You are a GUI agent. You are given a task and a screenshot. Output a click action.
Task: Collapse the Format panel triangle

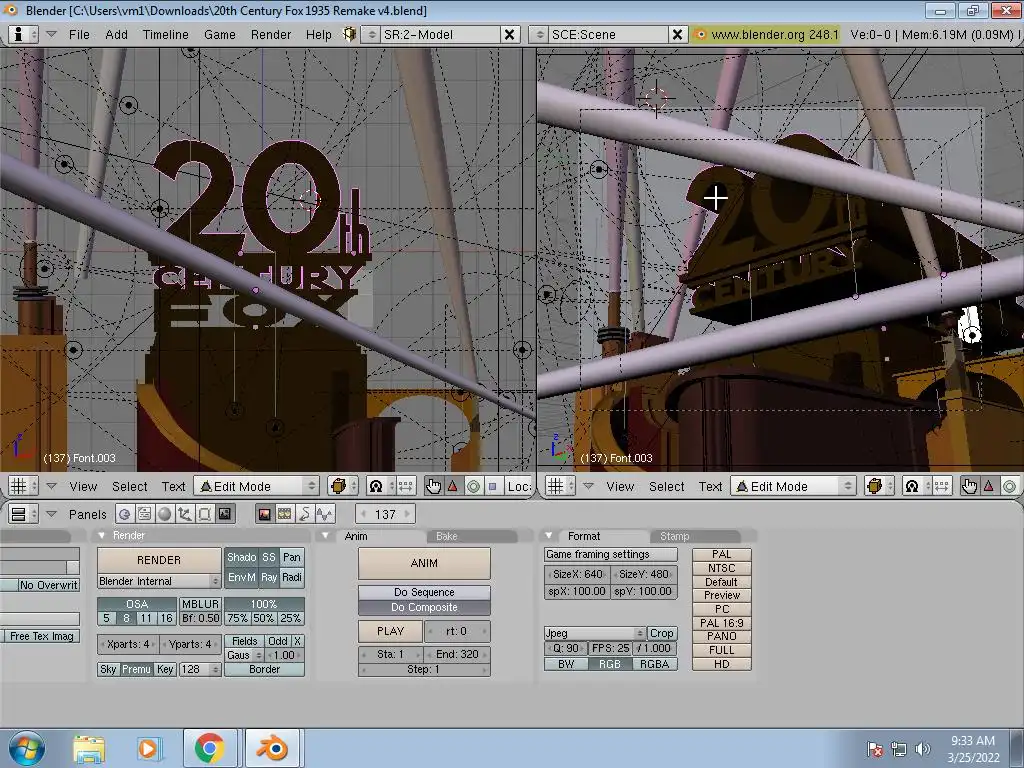point(549,536)
